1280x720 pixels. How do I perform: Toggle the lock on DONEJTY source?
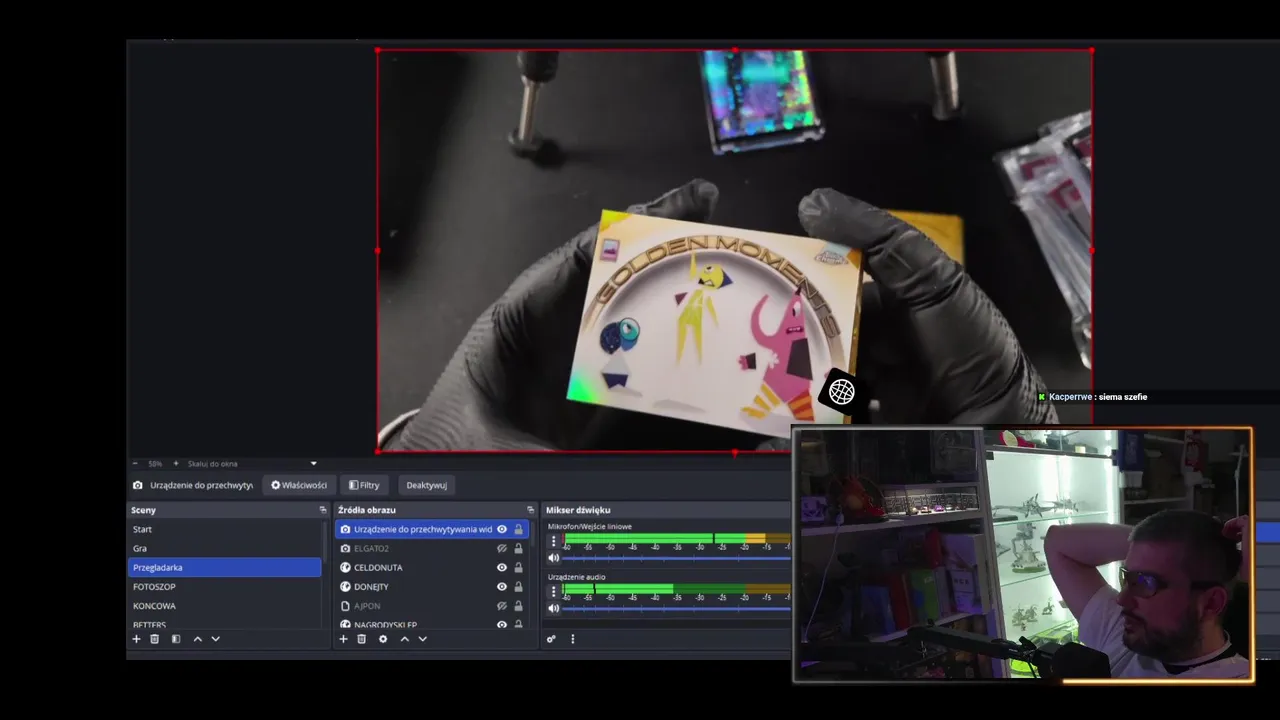tap(518, 587)
